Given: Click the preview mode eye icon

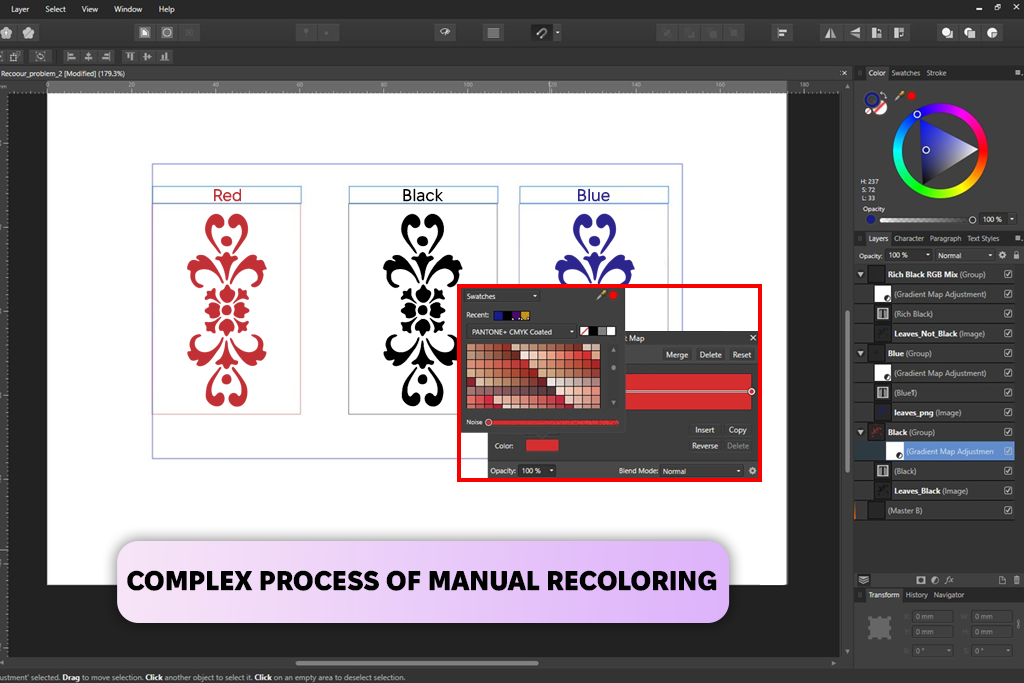Looking at the screenshot, I should click(445, 32).
